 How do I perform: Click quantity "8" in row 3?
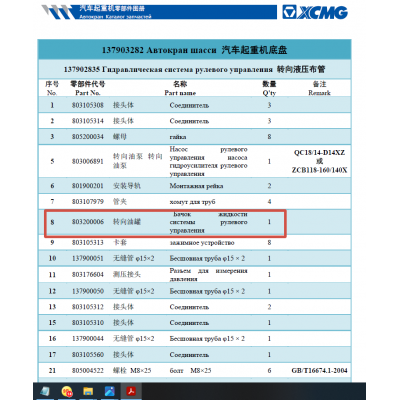[x=269, y=137]
